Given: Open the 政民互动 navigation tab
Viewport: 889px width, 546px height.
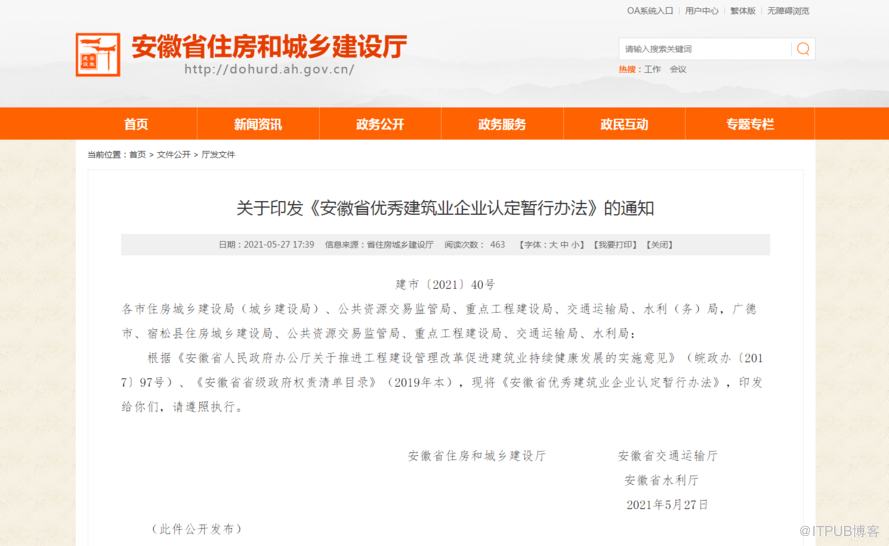Looking at the screenshot, I should click(624, 124).
